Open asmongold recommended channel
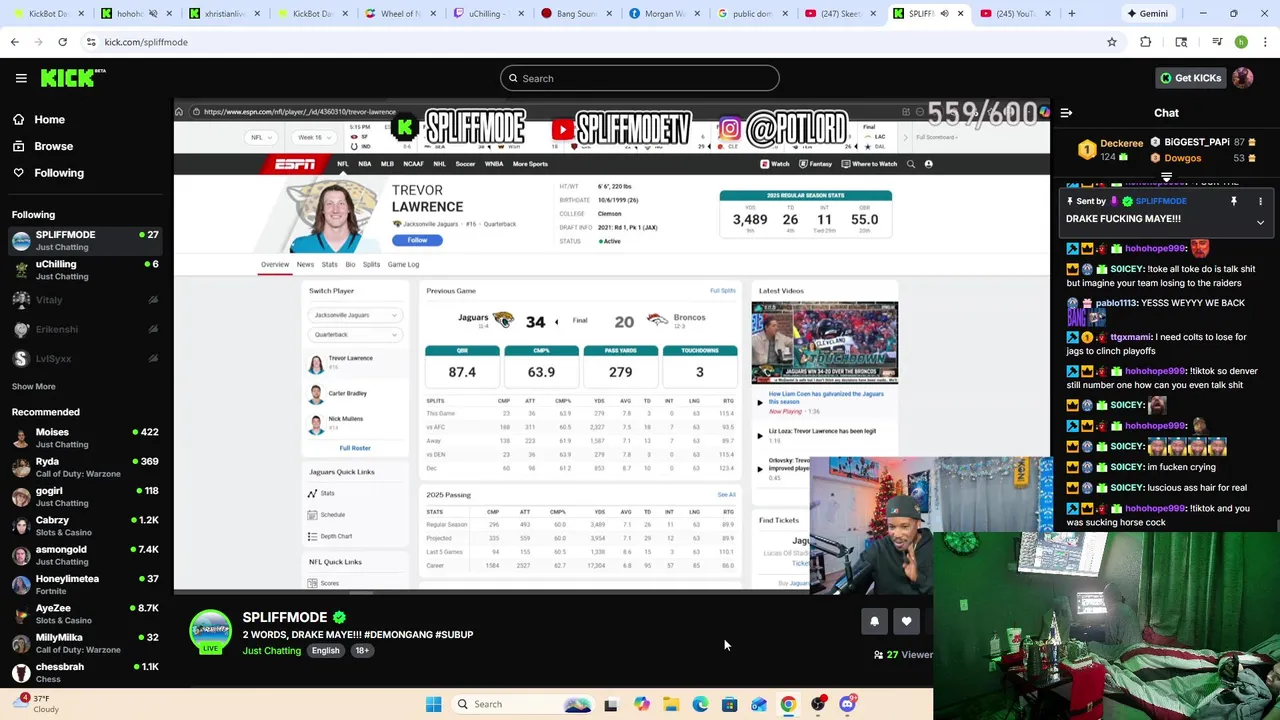 [x=86, y=555]
